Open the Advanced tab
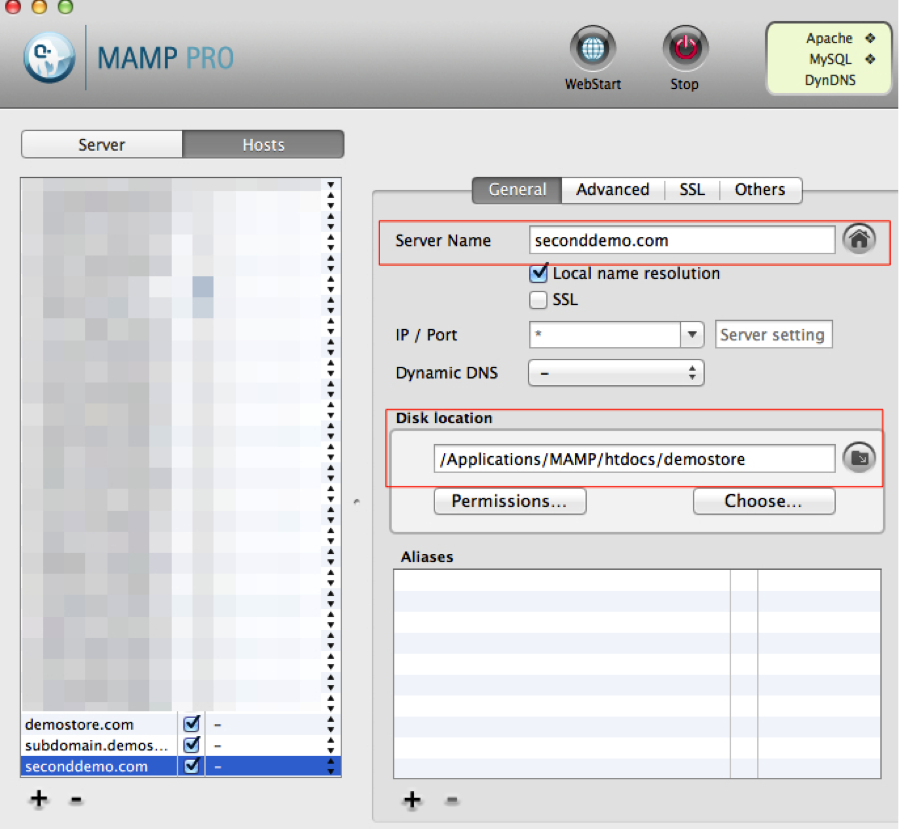 (x=613, y=190)
